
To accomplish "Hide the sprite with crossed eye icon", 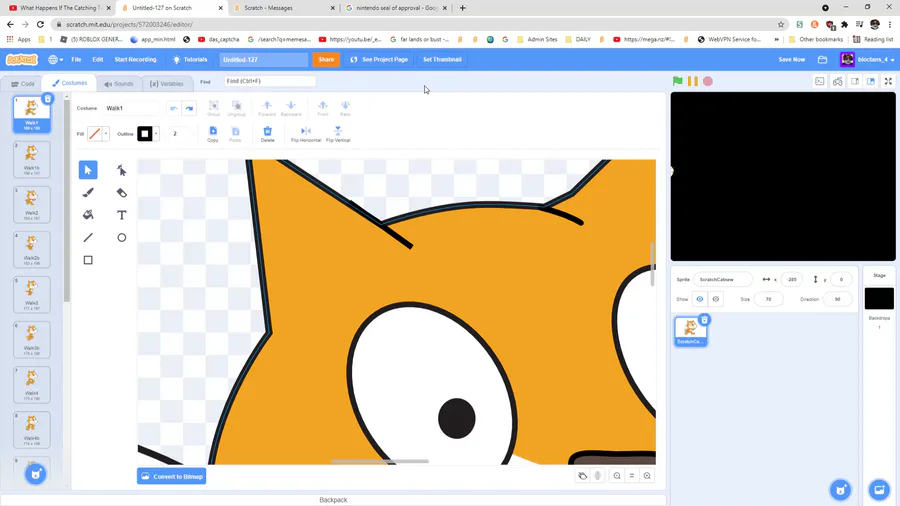I will (x=716, y=299).
